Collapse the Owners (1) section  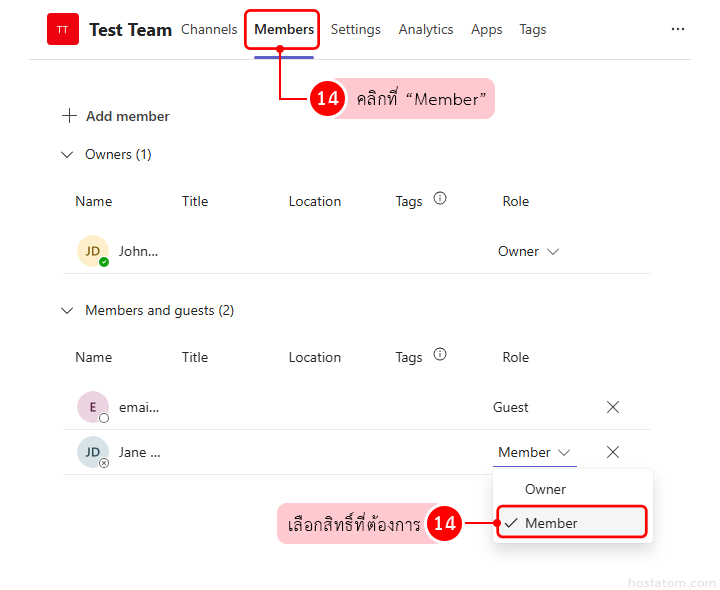[68, 155]
